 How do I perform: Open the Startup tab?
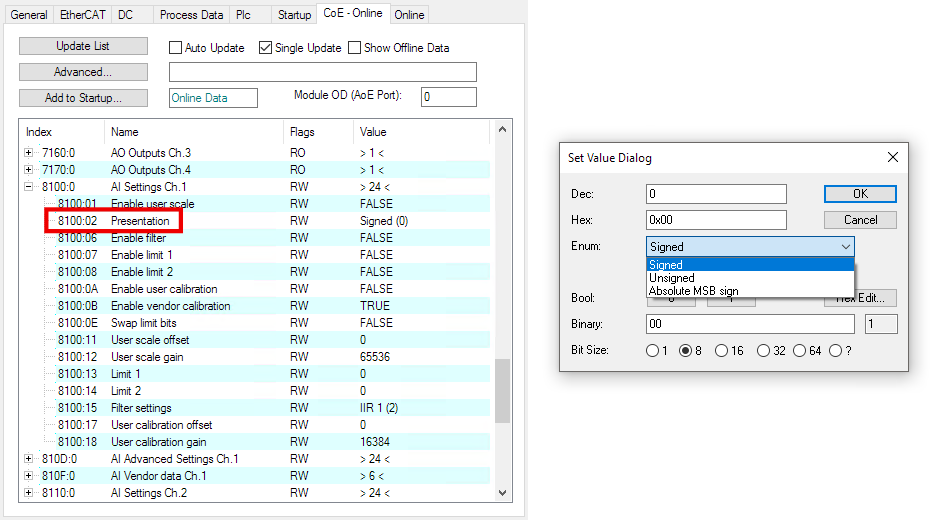click(294, 14)
